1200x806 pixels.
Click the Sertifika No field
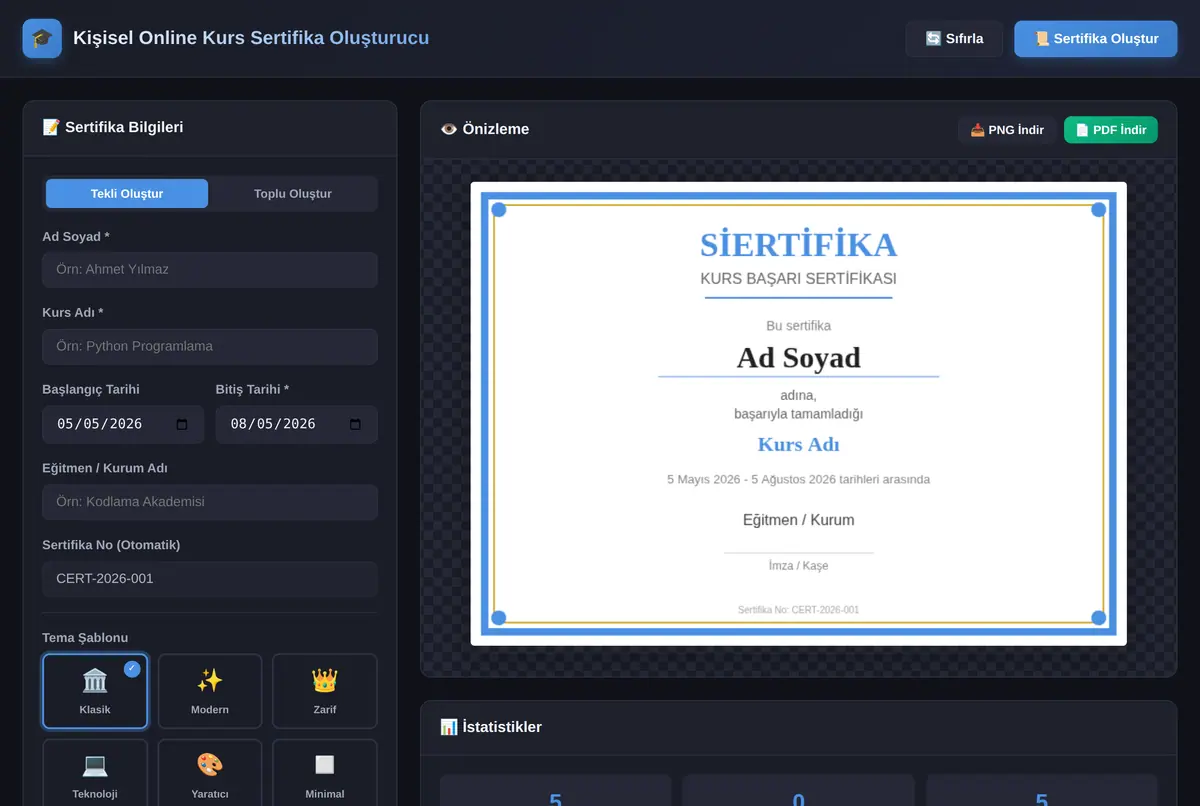[x=210, y=579]
